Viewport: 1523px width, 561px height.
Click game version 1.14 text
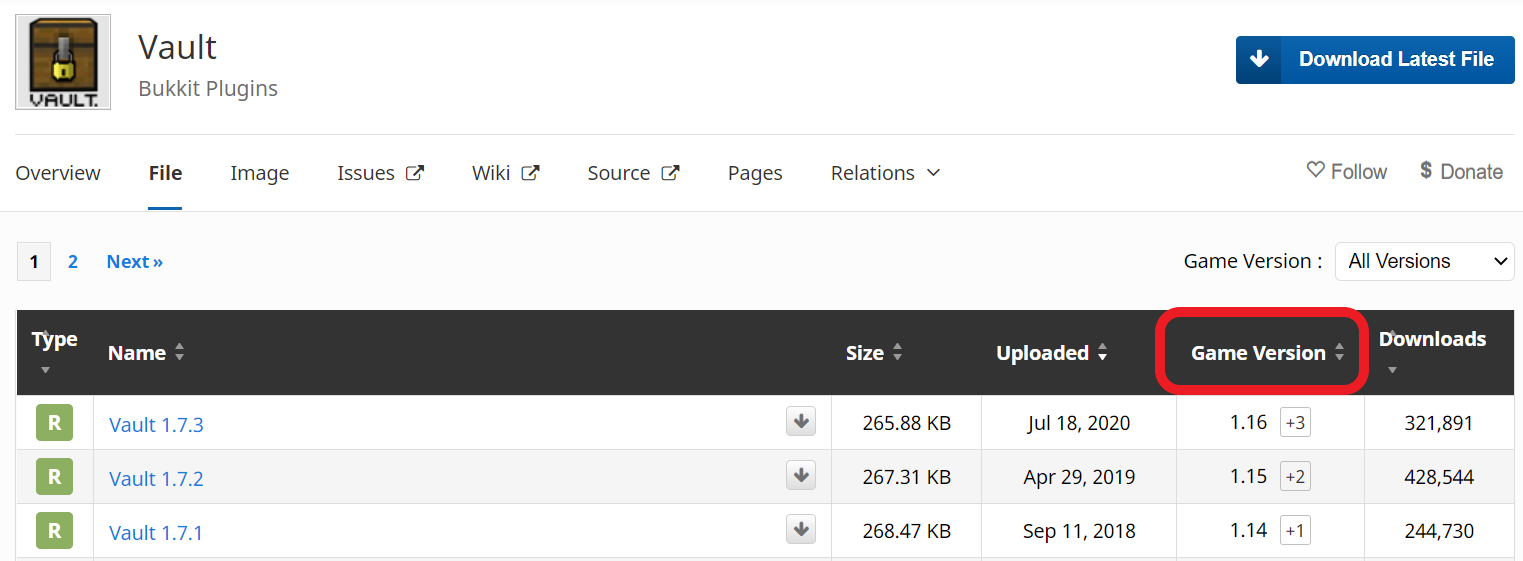(x=1248, y=531)
